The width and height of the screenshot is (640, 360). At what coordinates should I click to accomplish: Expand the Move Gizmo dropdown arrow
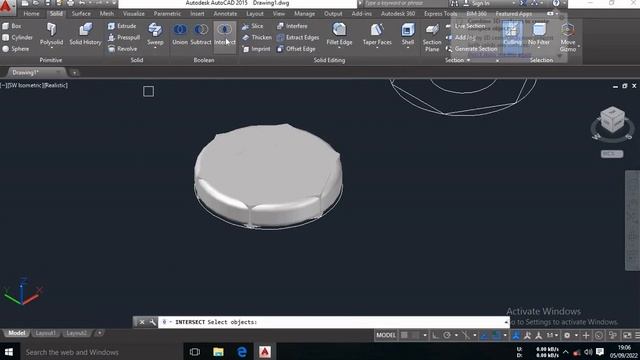click(579, 46)
